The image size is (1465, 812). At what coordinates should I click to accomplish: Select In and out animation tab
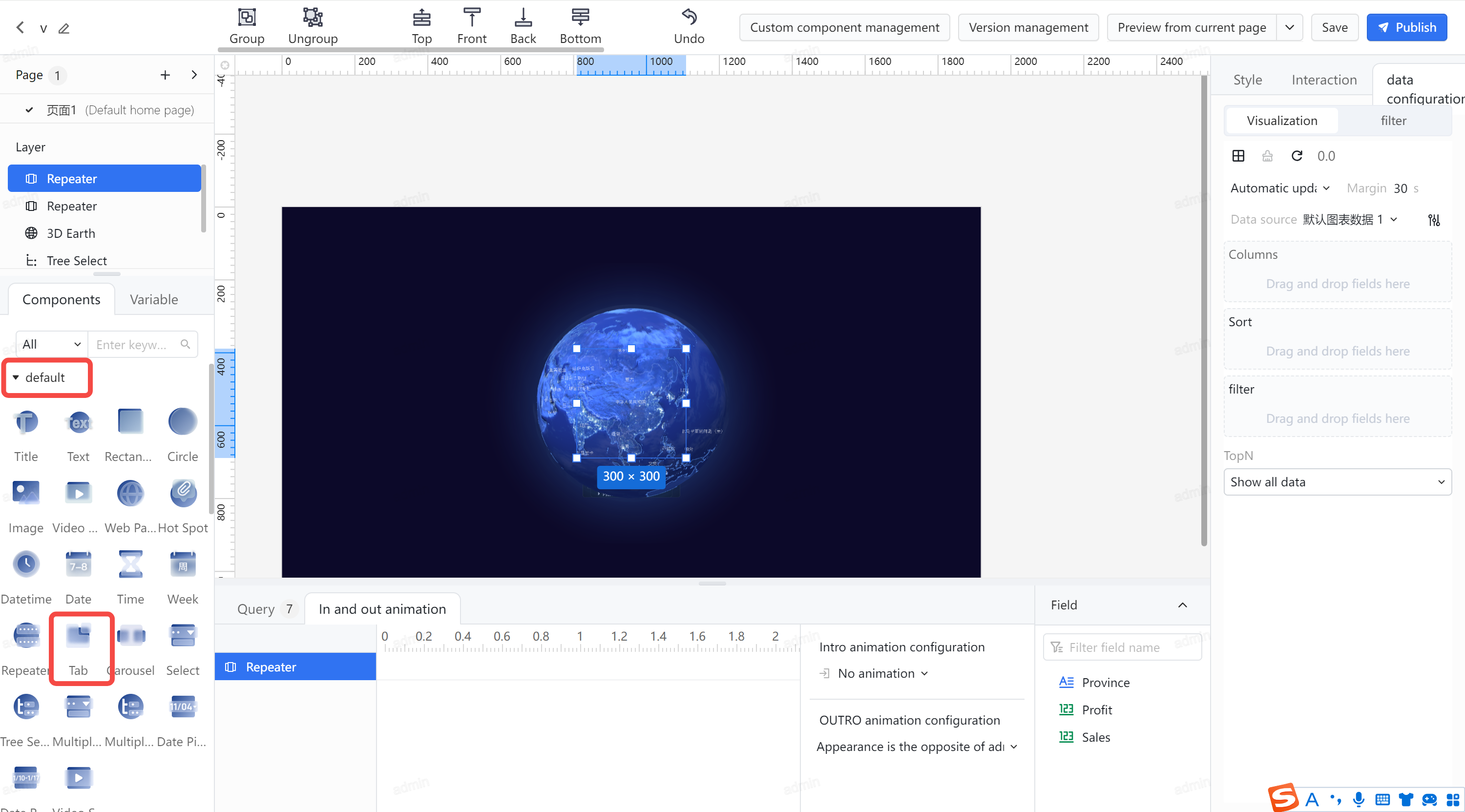382,609
